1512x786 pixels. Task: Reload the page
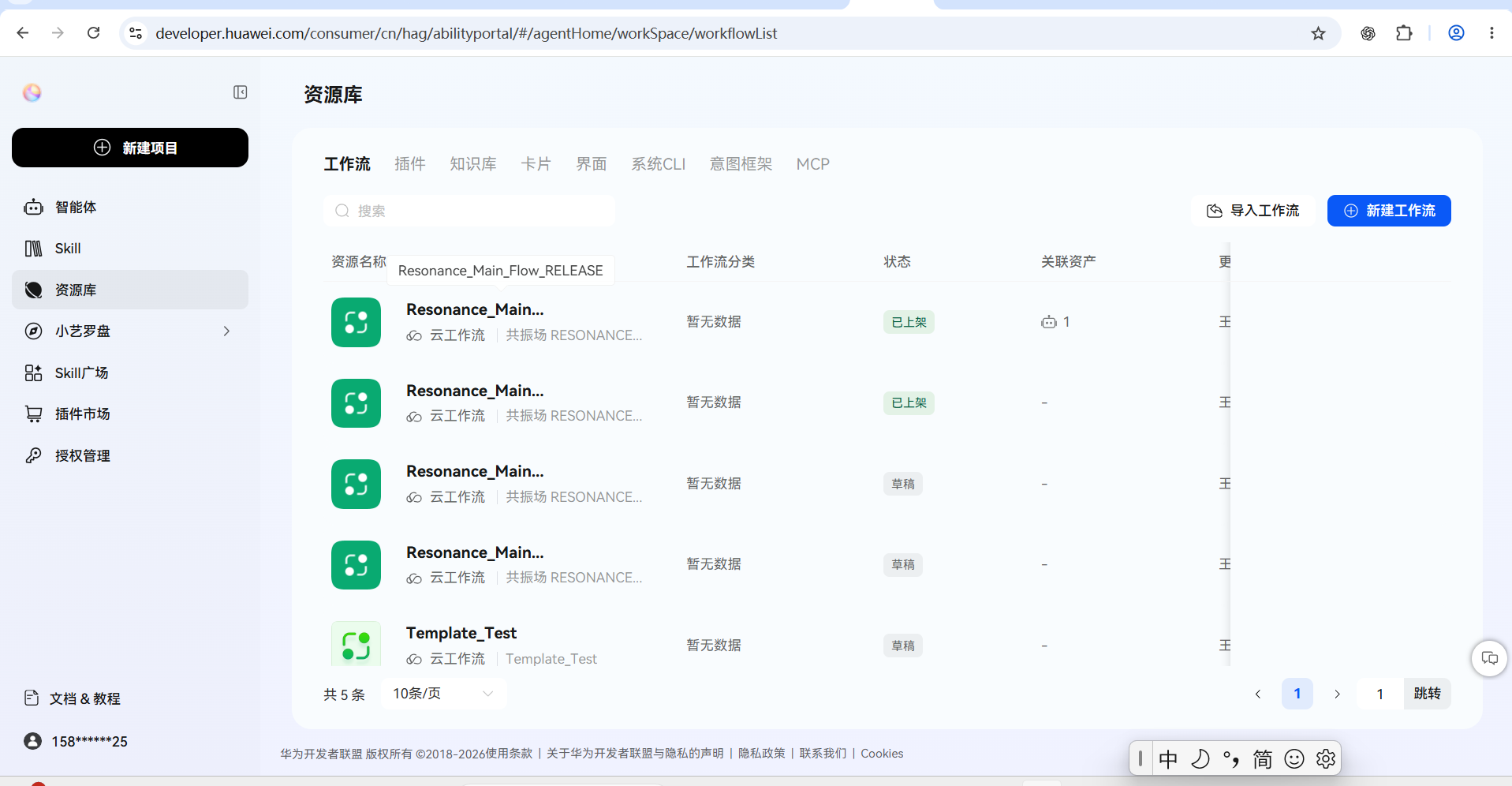pyautogui.click(x=93, y=33)
